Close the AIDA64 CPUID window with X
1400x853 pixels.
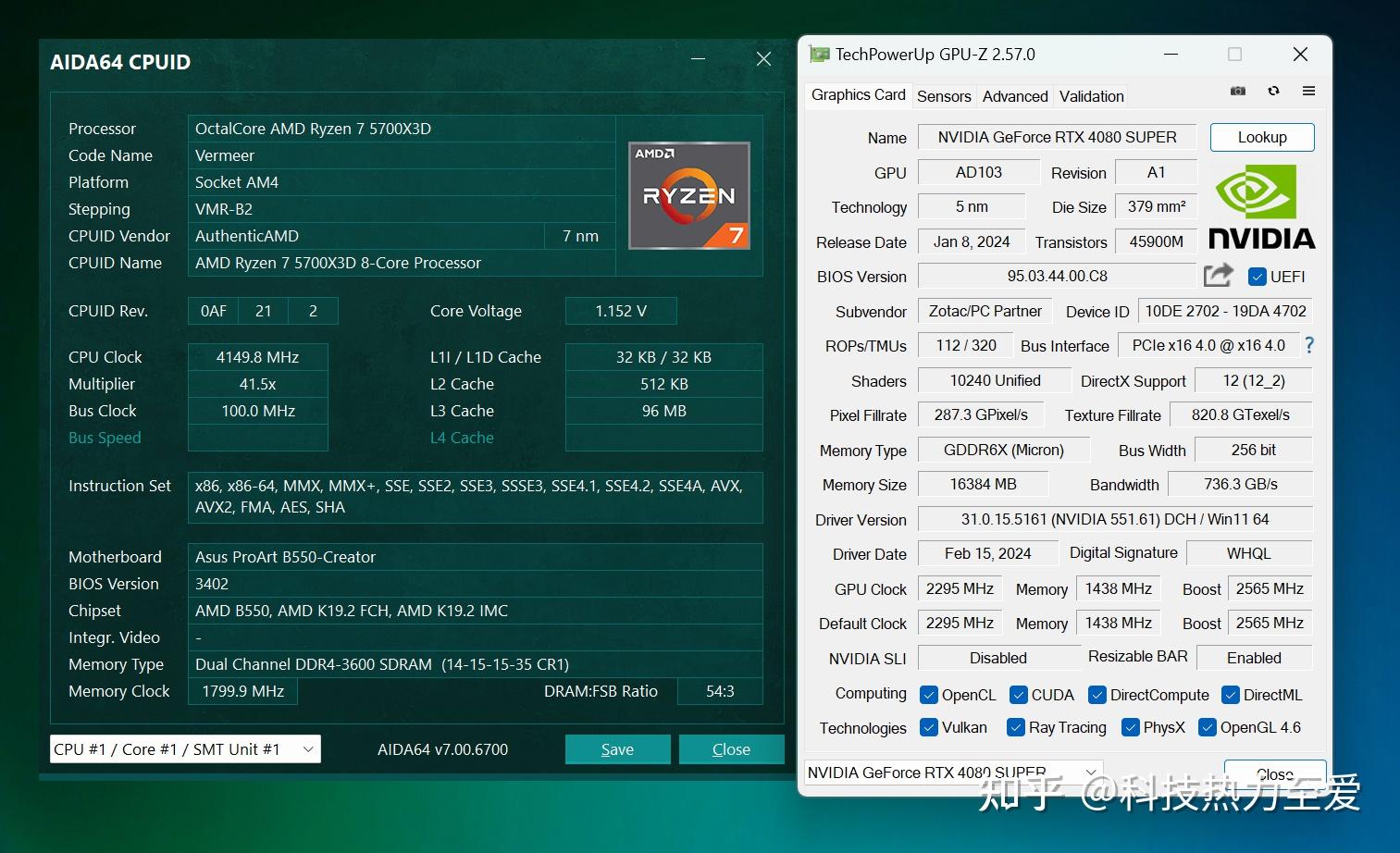pyautogui.click(x=763, y=59)
